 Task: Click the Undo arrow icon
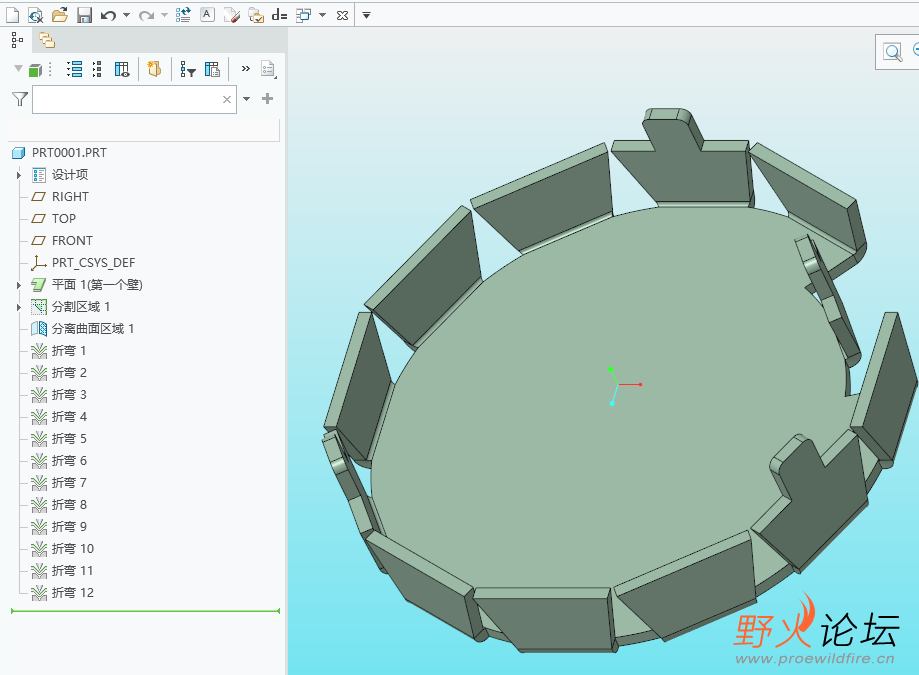(108, 15)
